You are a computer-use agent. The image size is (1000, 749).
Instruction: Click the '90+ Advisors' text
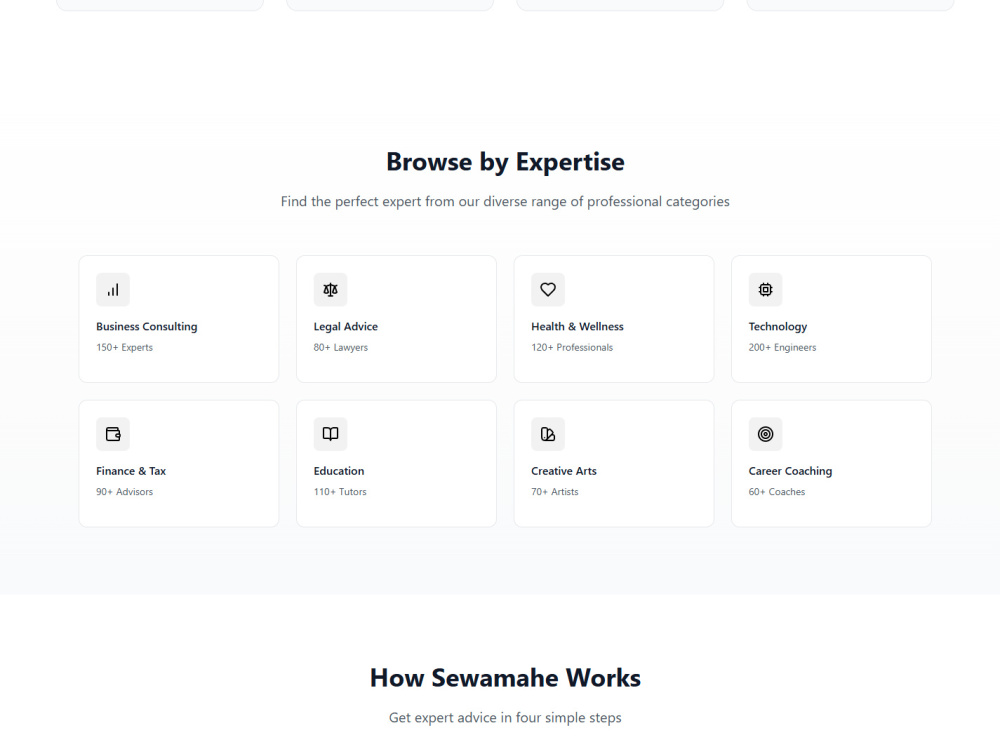tap(124, 492)
